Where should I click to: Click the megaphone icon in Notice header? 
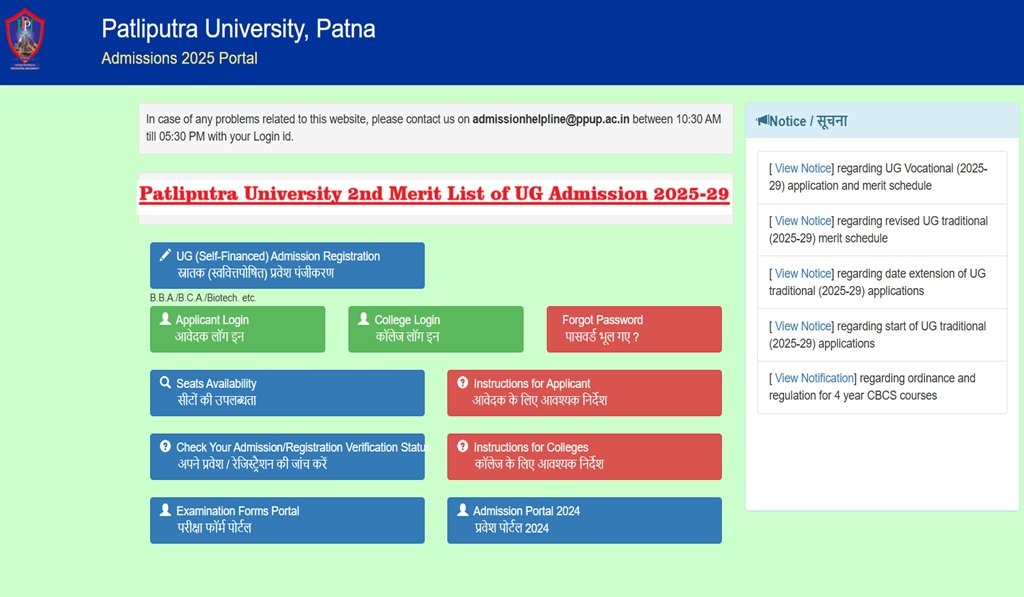pyautogui.click(x=762, y=120)
